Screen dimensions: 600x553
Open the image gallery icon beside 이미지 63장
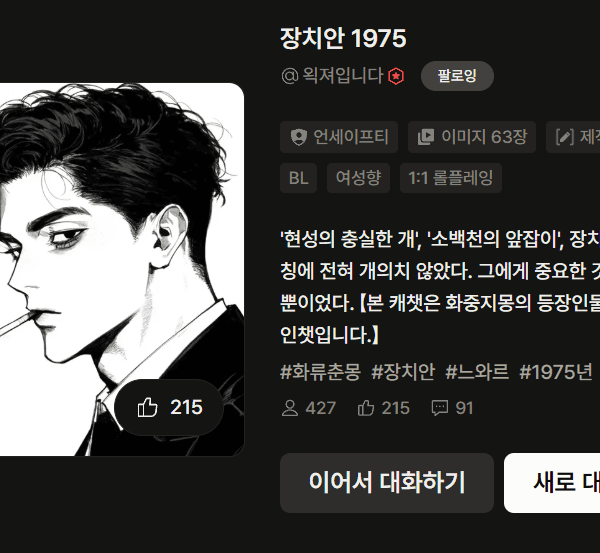pos(426,137)
